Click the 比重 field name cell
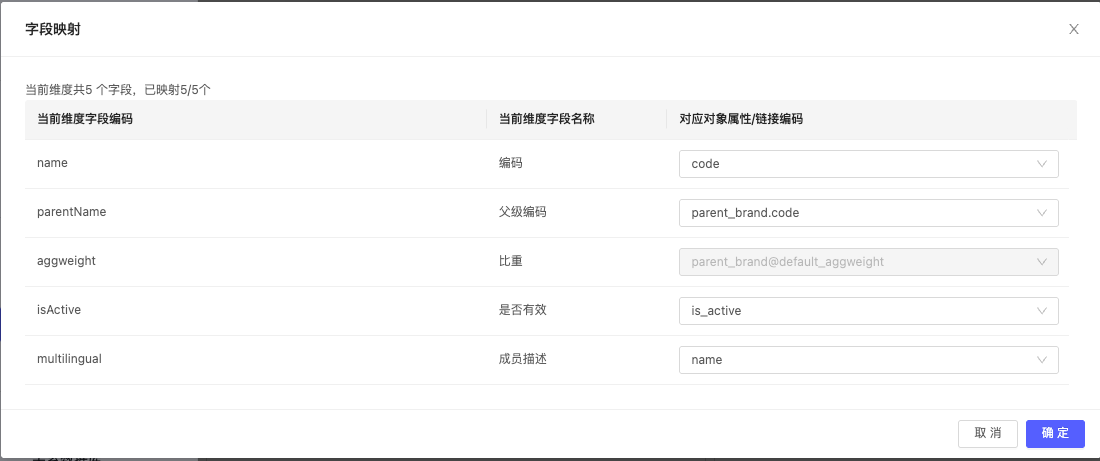The image size is (1100, 461). (511, 262)
